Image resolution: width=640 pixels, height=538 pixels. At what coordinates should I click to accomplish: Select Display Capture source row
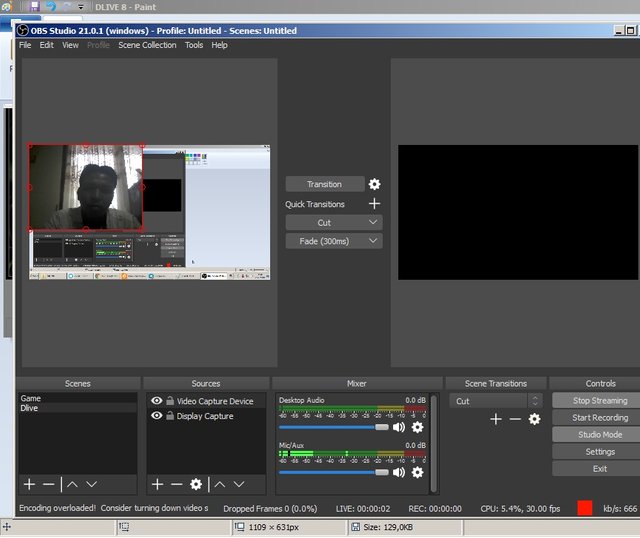coord(207,416)
